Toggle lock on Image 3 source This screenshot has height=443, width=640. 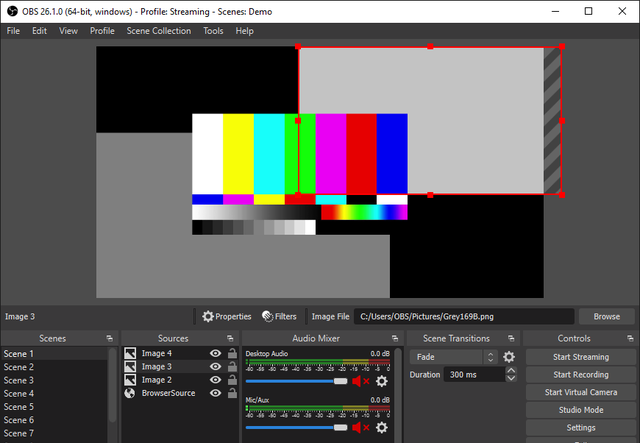(232, 367)
